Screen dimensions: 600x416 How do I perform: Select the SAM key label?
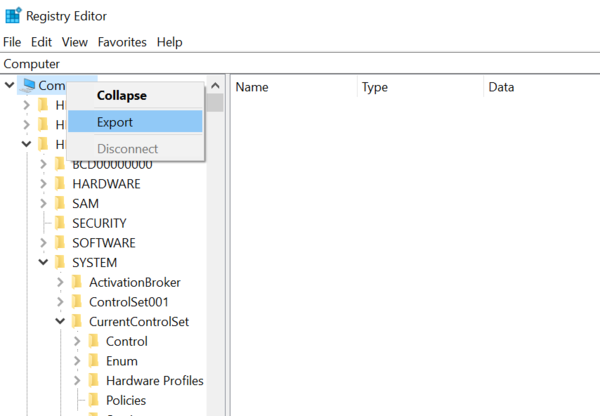point(85,203)
